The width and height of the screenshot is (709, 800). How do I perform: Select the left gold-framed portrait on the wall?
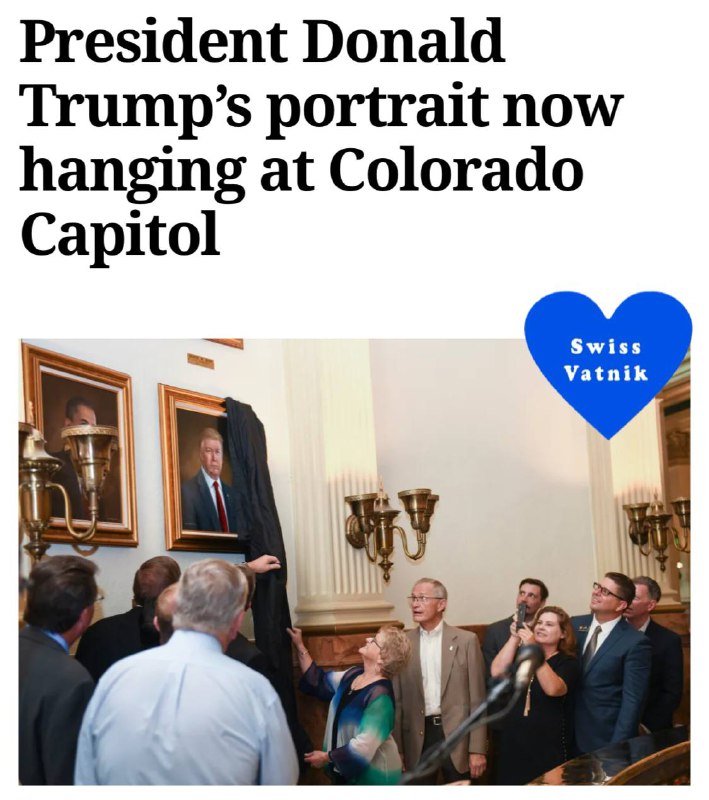[x=78, y=444]
